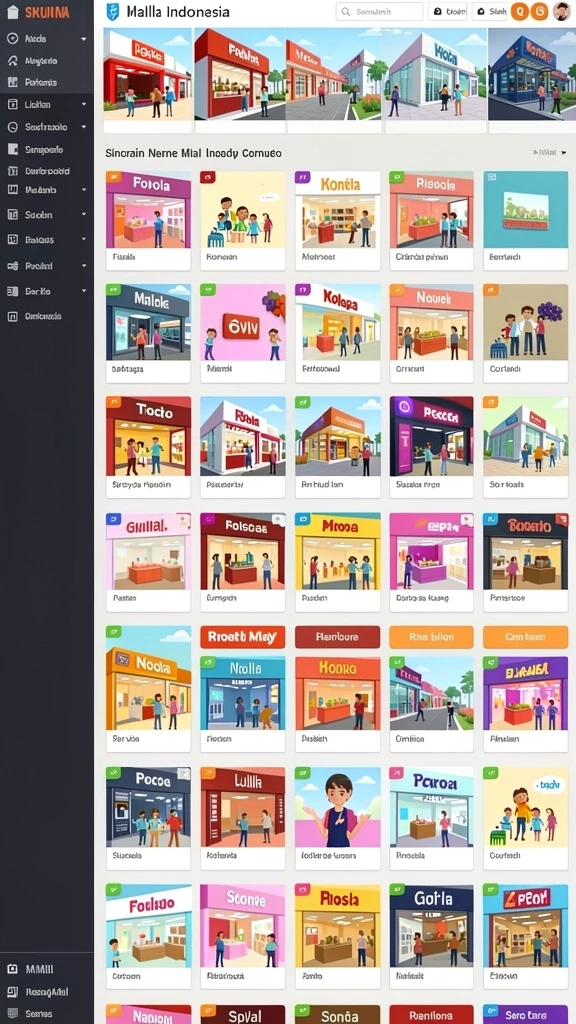576x1024 pixels.
Task: Click the person icon in the second sidebar row
Action: (12, 61)
